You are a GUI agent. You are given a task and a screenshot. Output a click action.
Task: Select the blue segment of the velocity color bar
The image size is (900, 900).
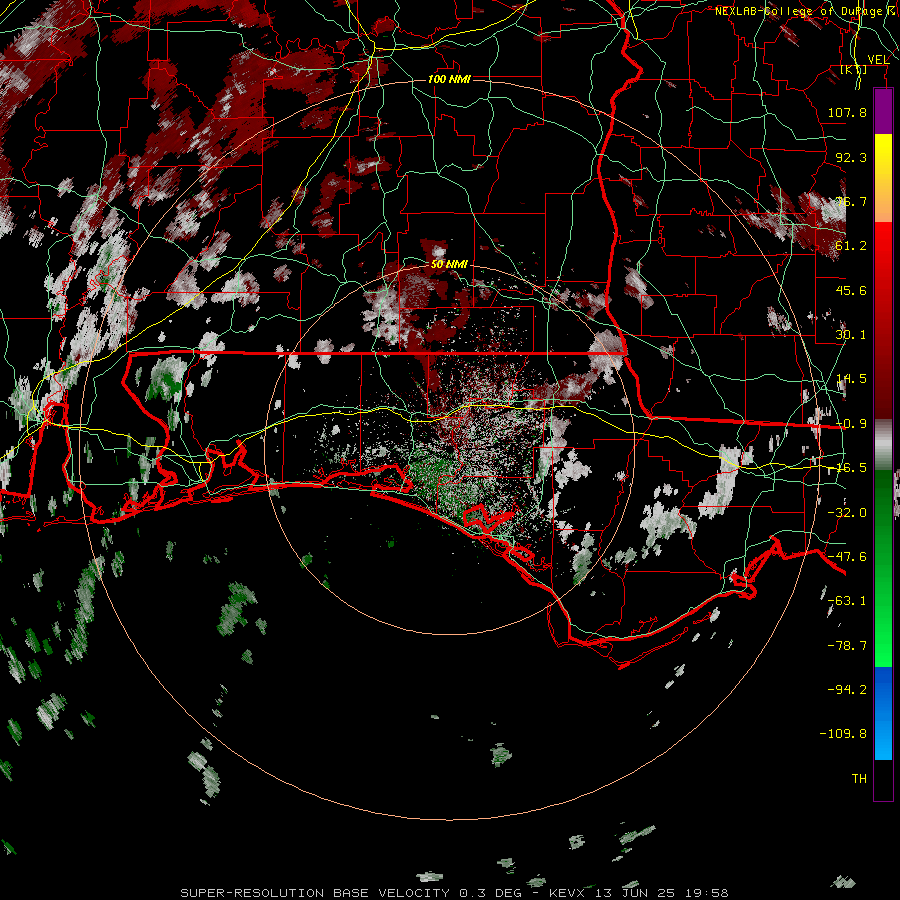[883, 713]
